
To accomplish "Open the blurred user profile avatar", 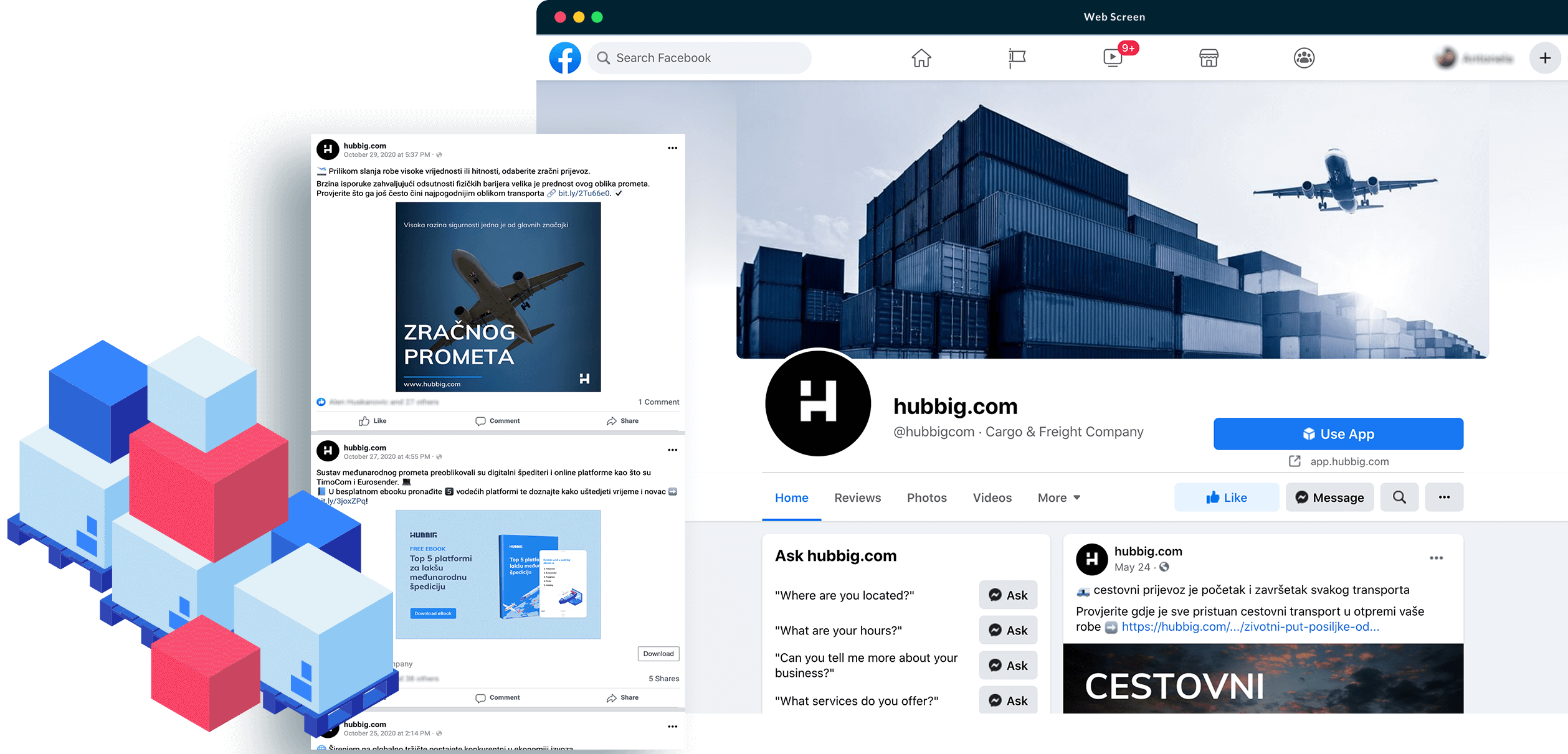I will 1446,58.
